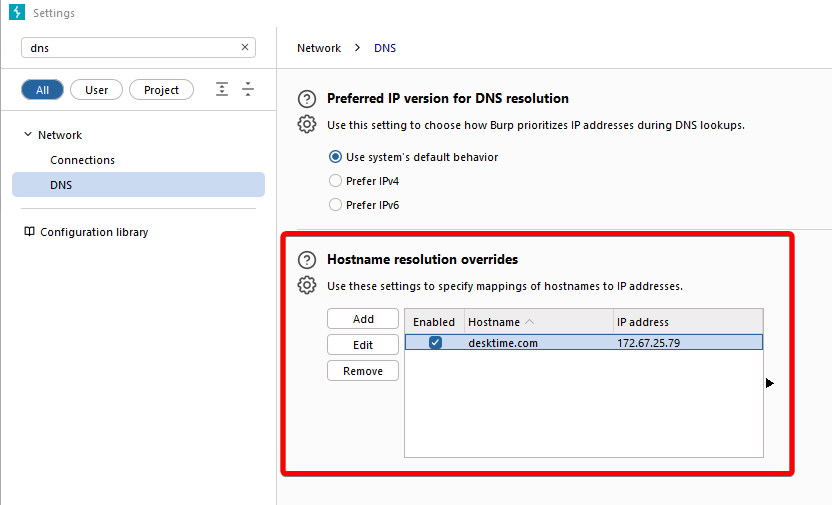
Task: Collapse the Network tree node
Action: [27, 135]
